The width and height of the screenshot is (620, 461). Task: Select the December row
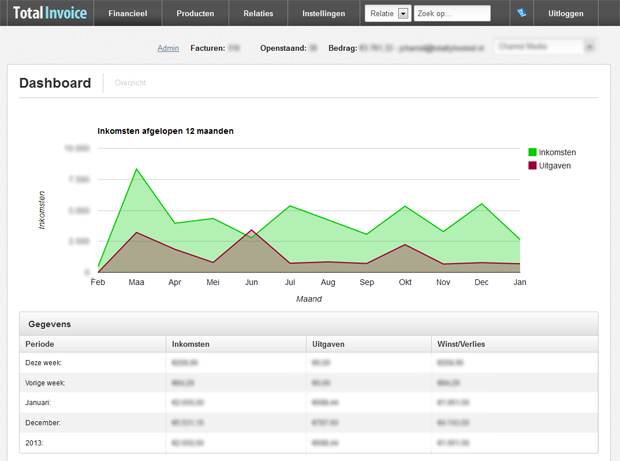(x=309, y=423)
